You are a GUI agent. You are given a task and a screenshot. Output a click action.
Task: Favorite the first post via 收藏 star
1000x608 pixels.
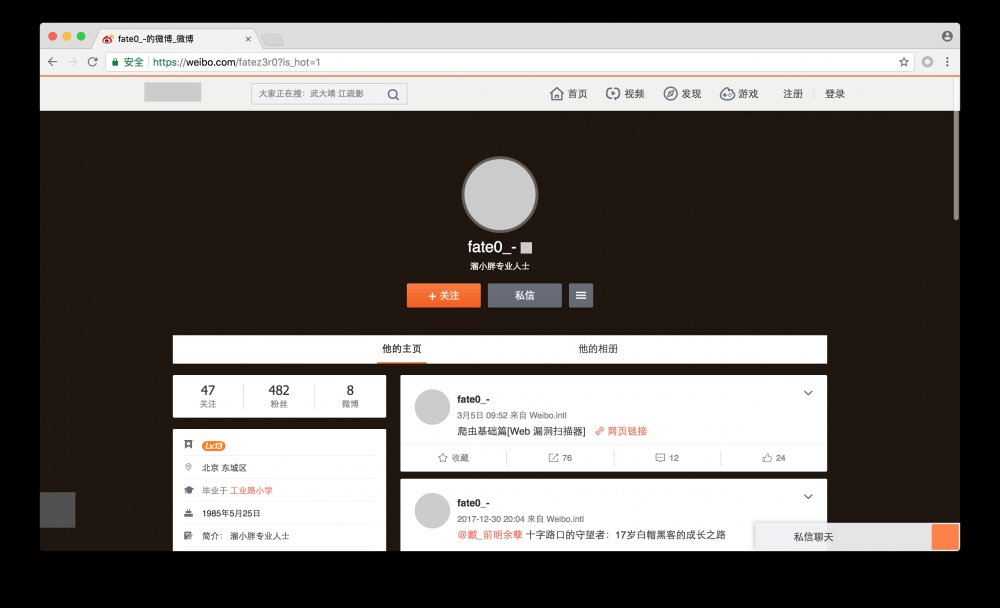(456, 457)
